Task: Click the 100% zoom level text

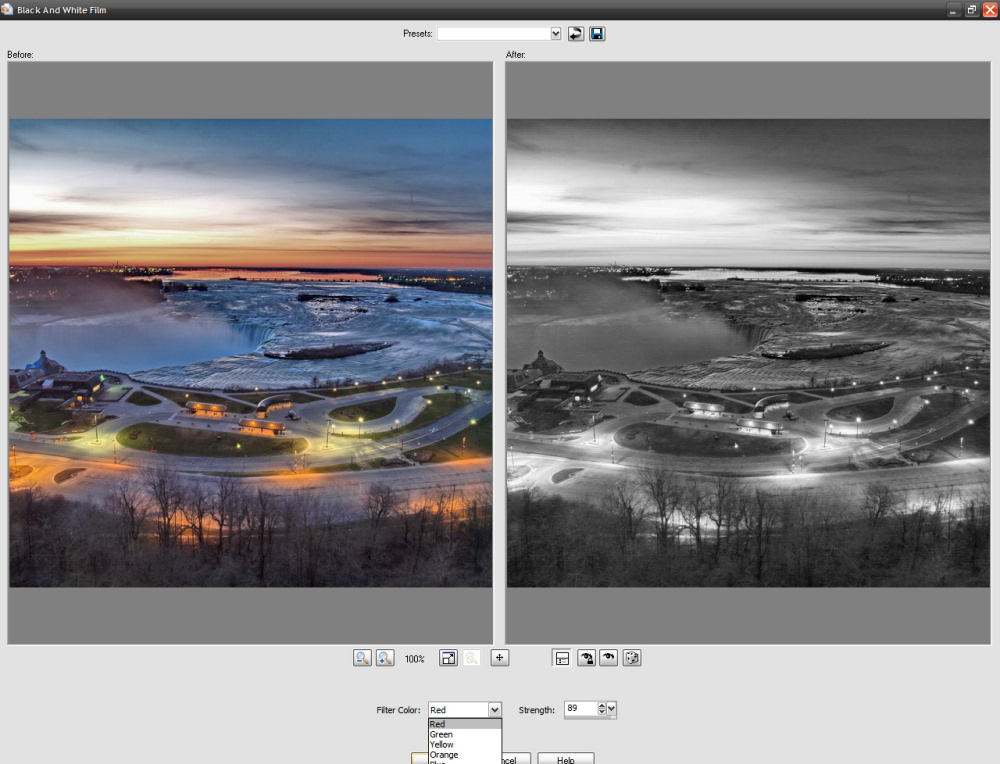Action: point(415,659)
